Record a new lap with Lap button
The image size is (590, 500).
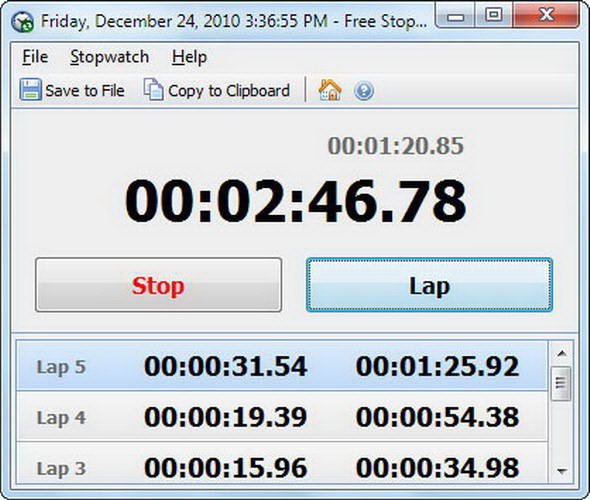(429, 285)
